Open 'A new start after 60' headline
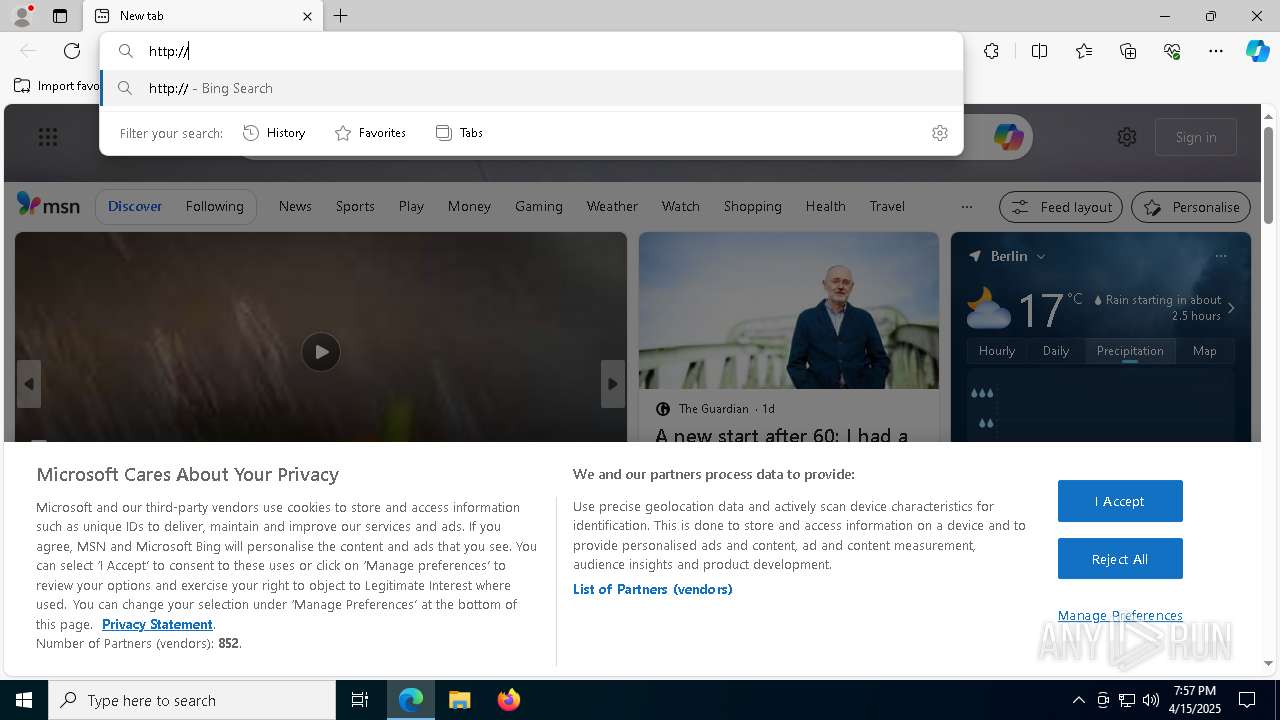The image size is (1280, 720). 781,435
